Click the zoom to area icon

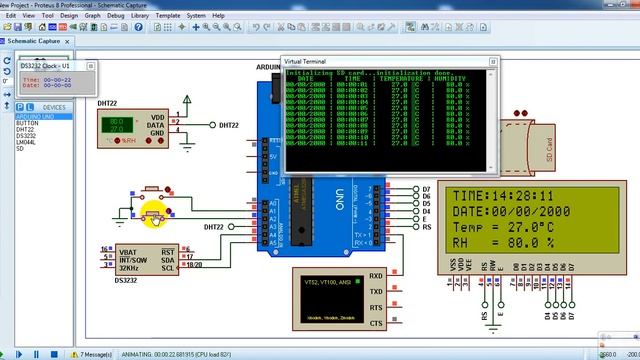(x=238, y=27)
